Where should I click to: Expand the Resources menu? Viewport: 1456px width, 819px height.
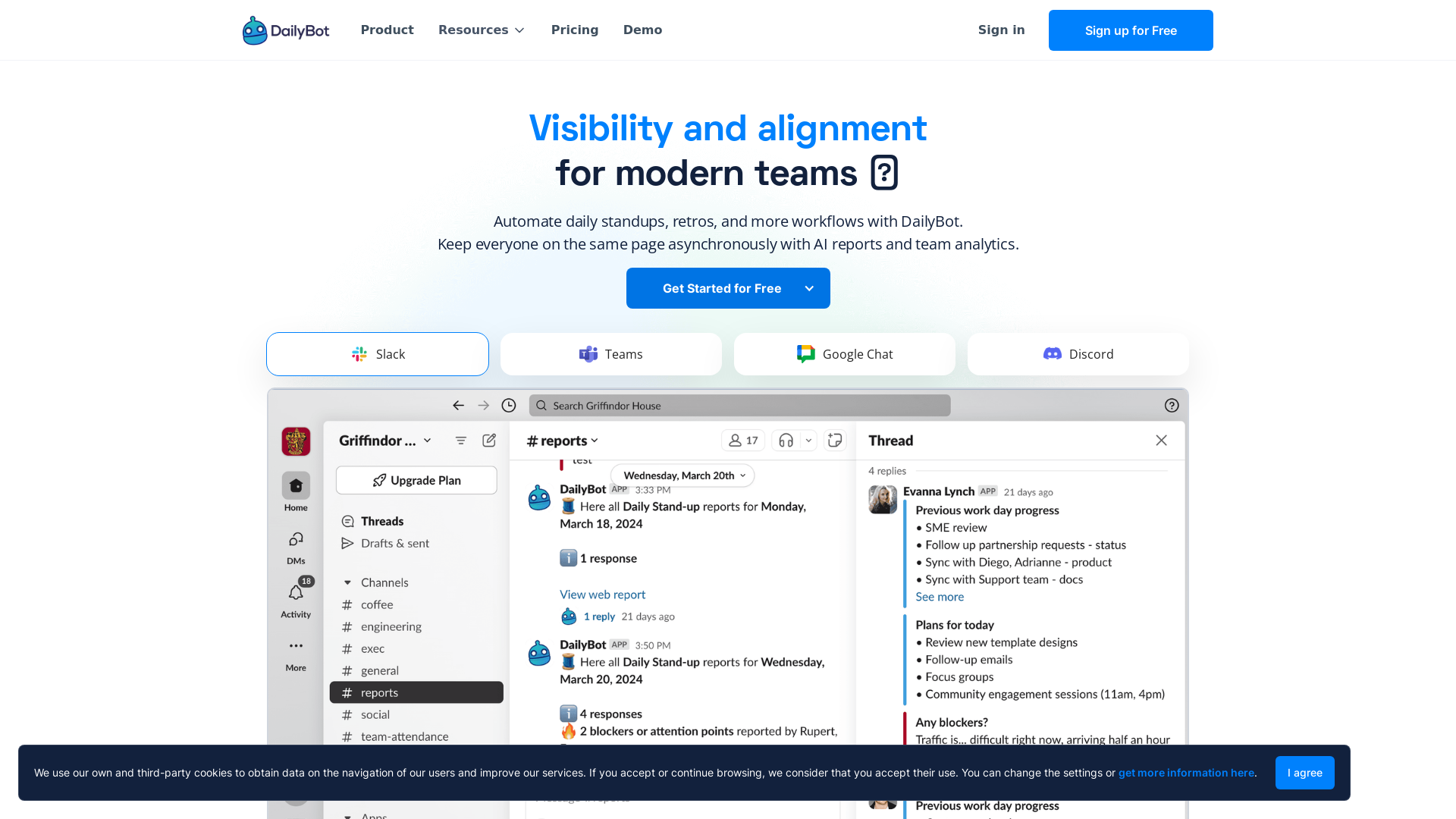[x=482, y=30]
